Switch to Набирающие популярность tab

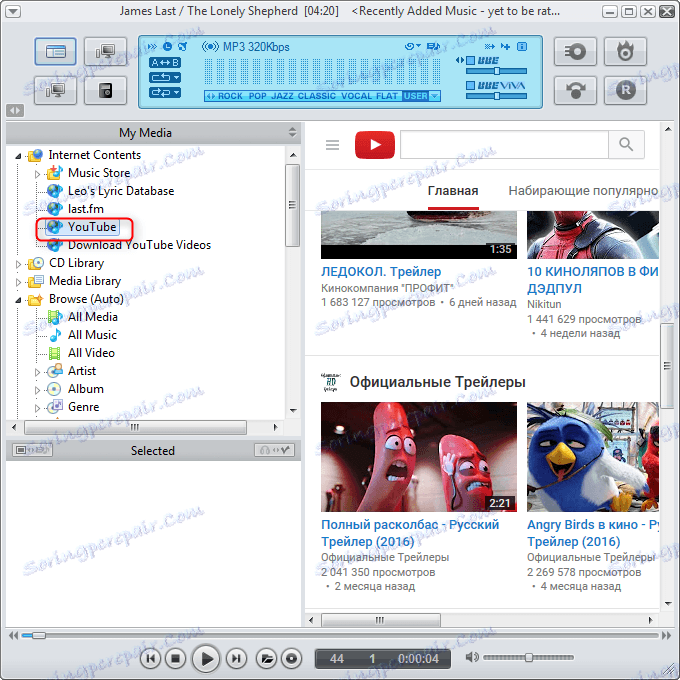583,191
